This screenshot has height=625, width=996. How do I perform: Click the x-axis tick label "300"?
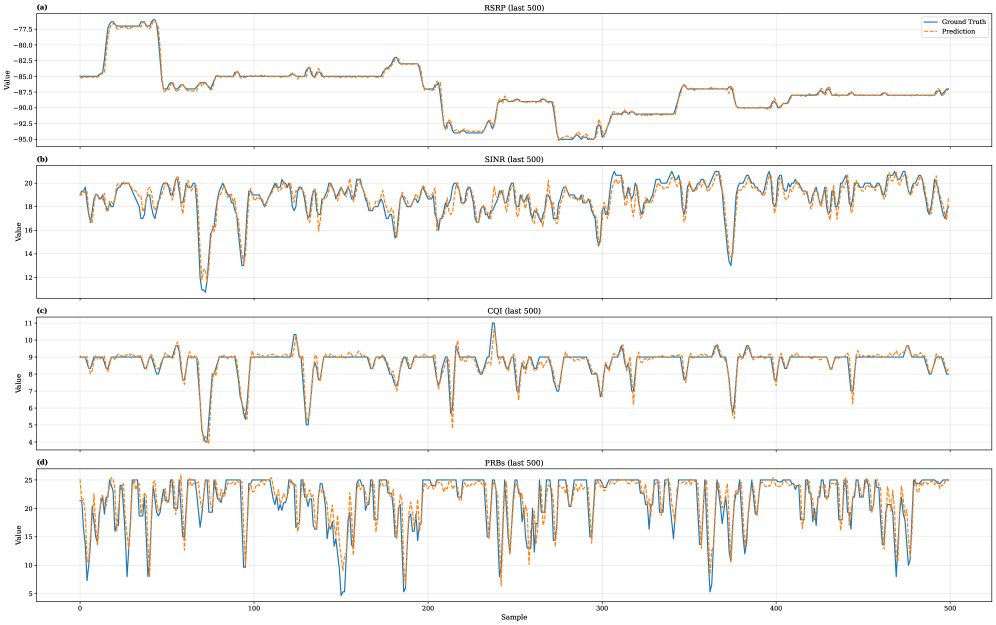pyautogui.click(x=602, y=608)
